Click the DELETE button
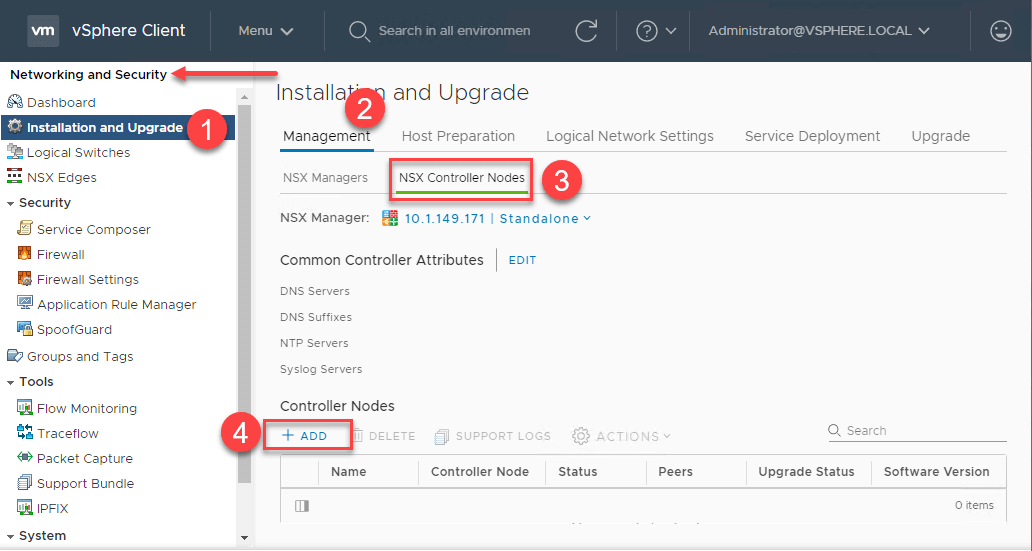The height and width of the screenshot is (551, 1032). (384, 436)
